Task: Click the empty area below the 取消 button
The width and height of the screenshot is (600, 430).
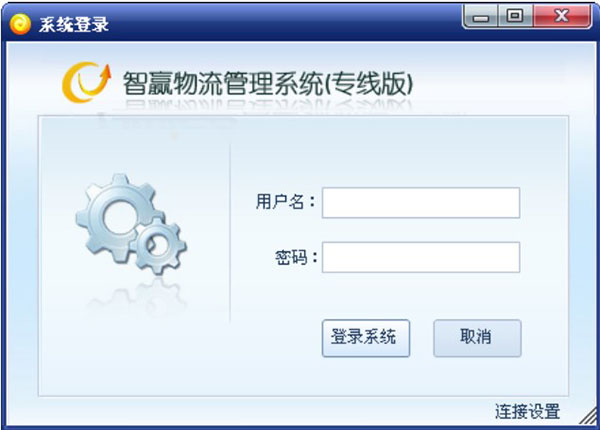Action: point(477,377)
